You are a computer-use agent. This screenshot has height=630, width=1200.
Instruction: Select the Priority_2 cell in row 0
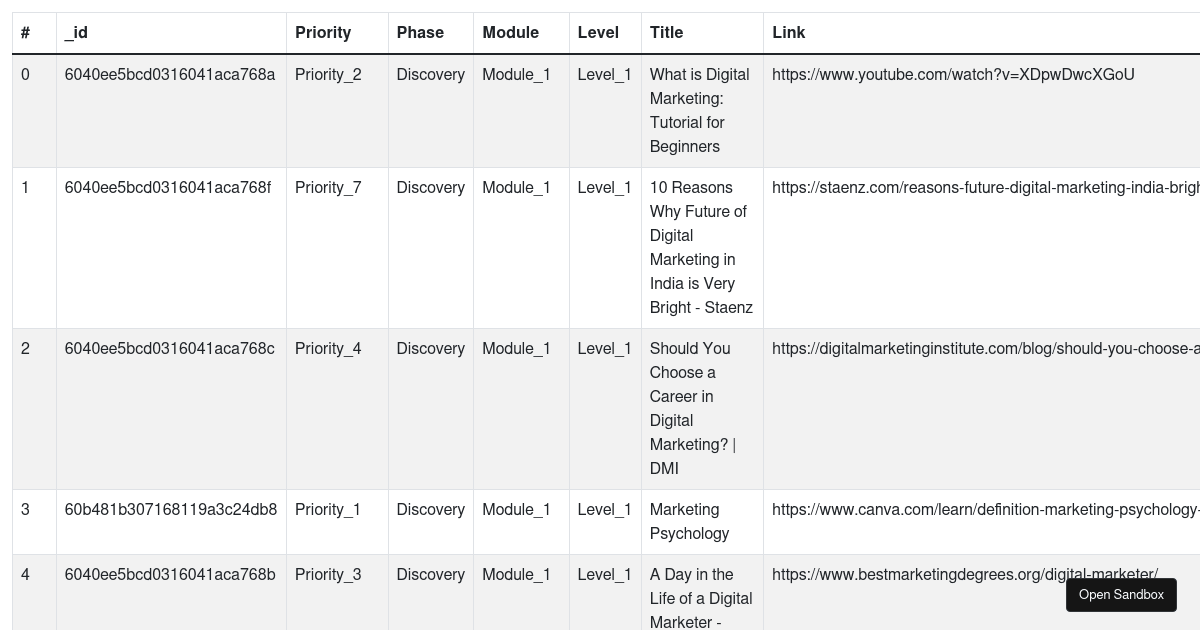(x=328, y=74)
